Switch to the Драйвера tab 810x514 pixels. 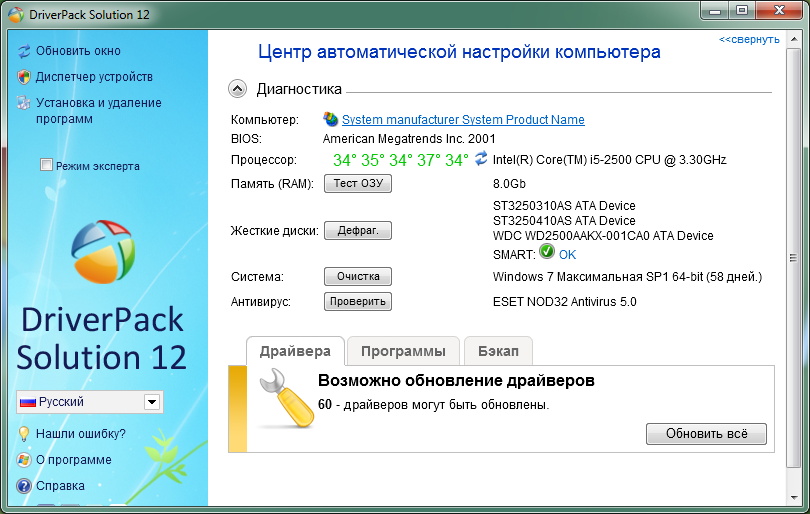(x=295, y=351)
